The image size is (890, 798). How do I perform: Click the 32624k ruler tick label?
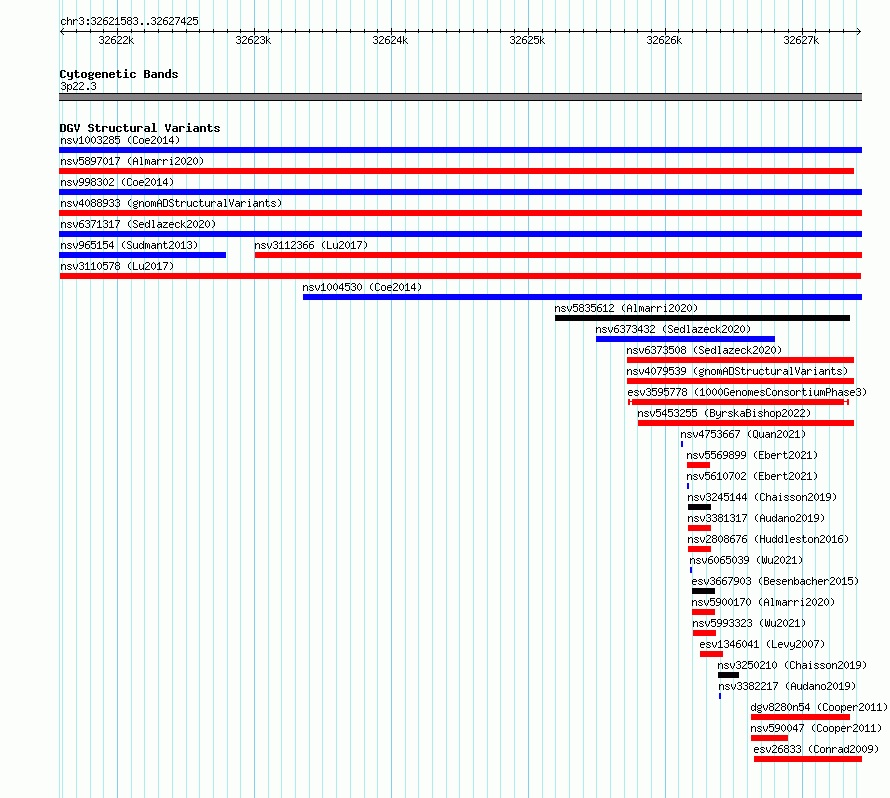click(390, 40)
